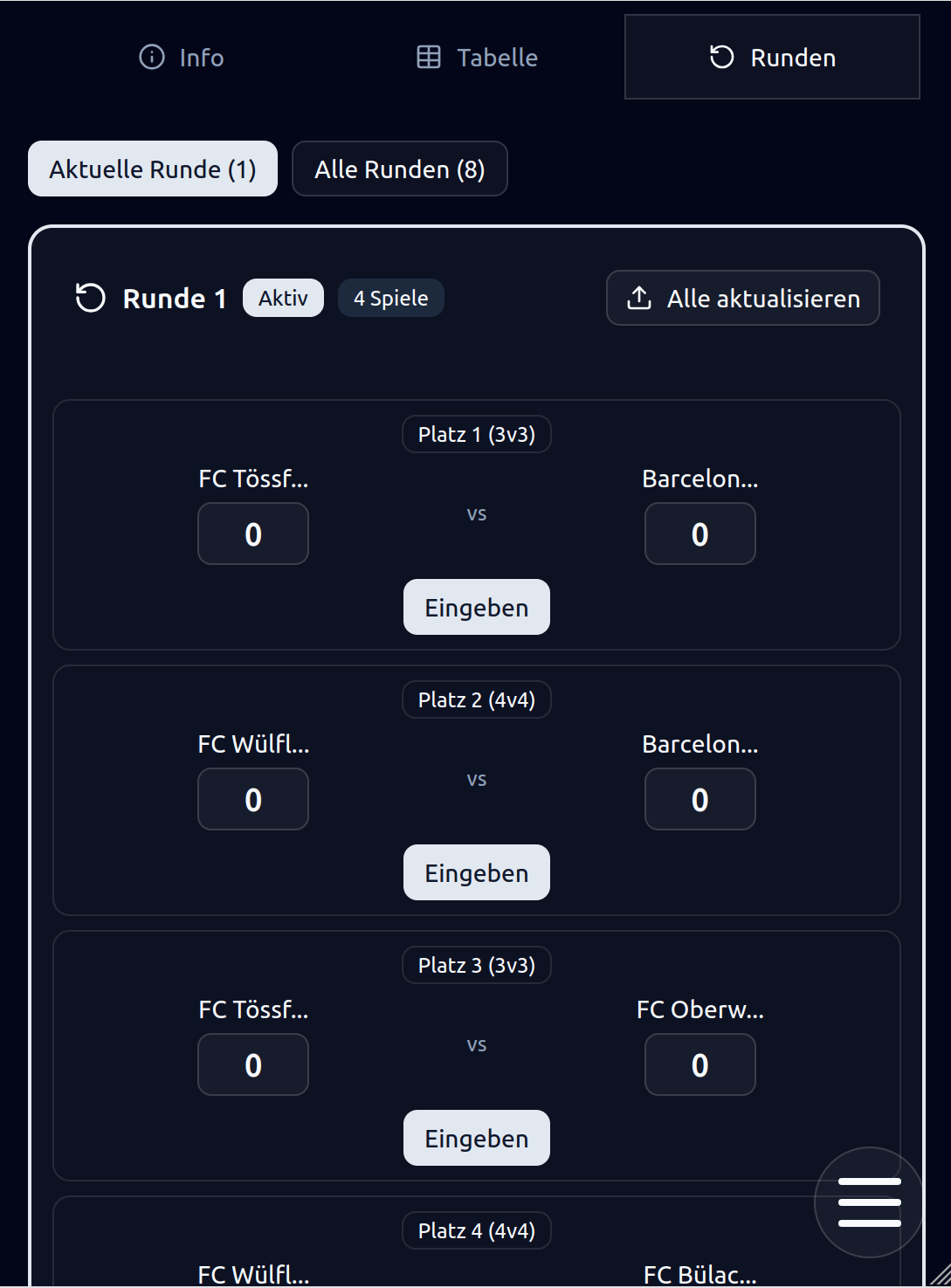
Task: Switch to the Tabelle tab
Action: tap(477, 58)
